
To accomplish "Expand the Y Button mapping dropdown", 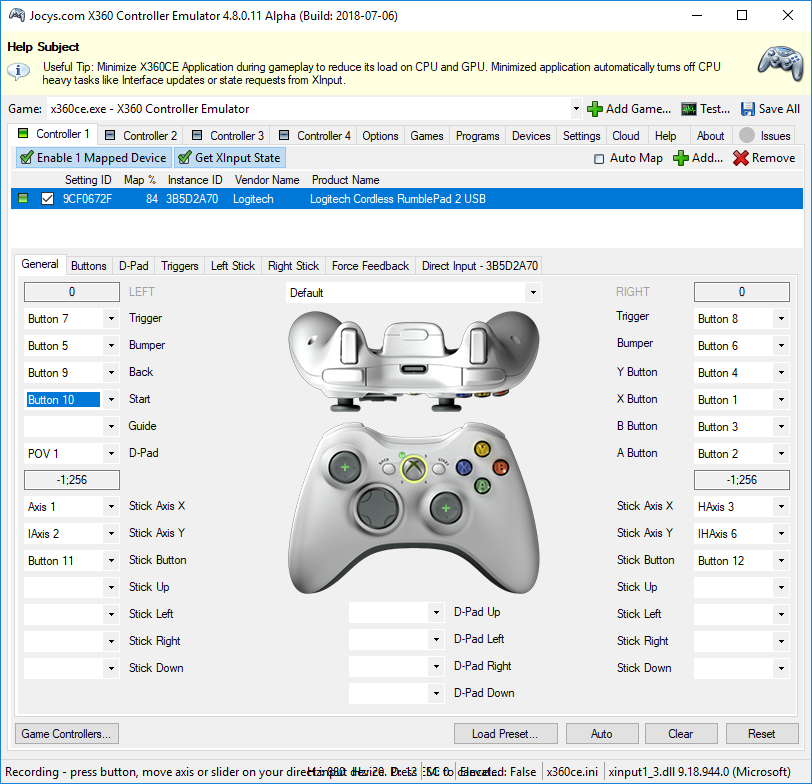I will [x=781, y=372].
